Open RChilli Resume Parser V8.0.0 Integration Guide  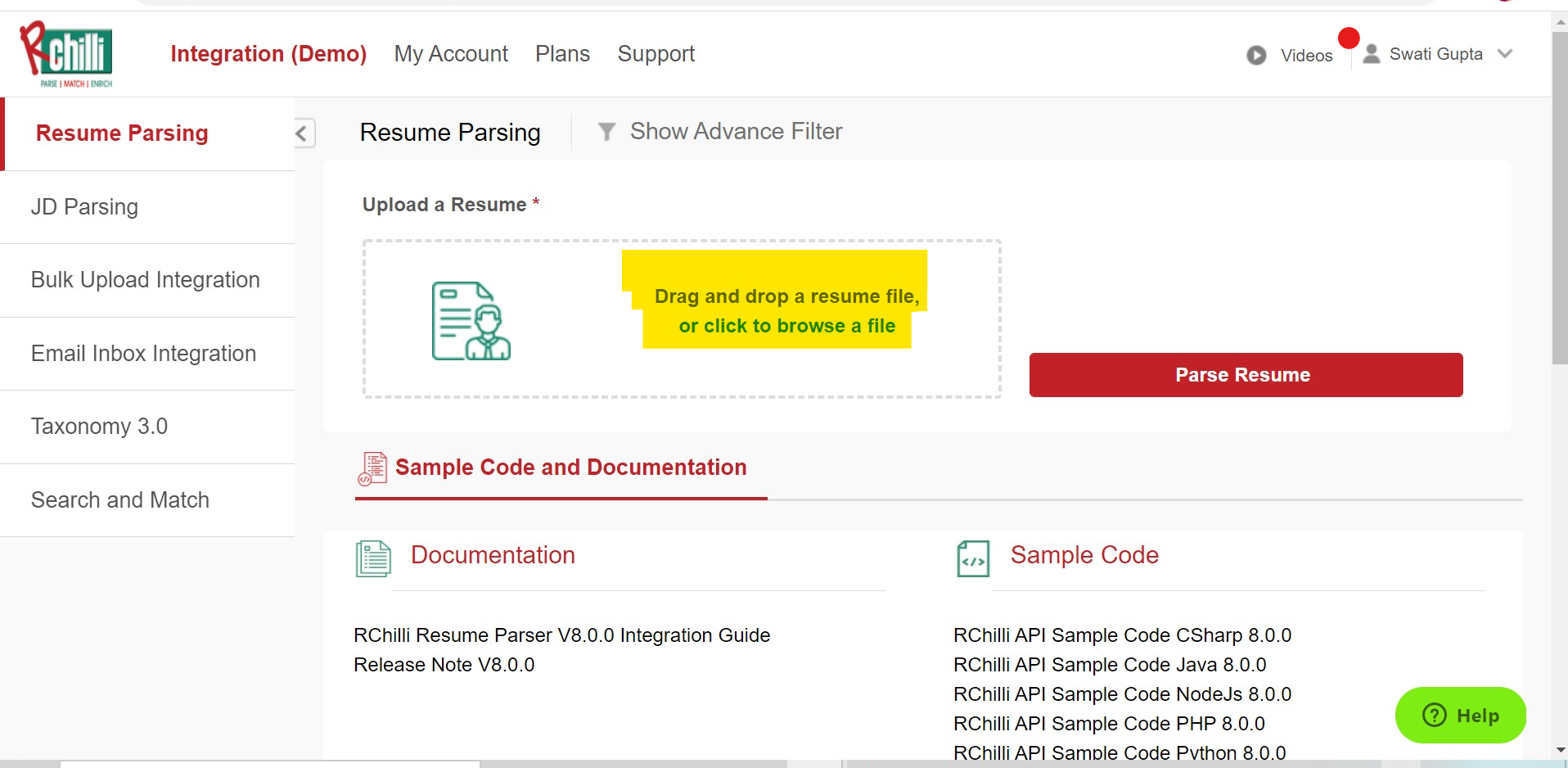click(x=561, y=635)
